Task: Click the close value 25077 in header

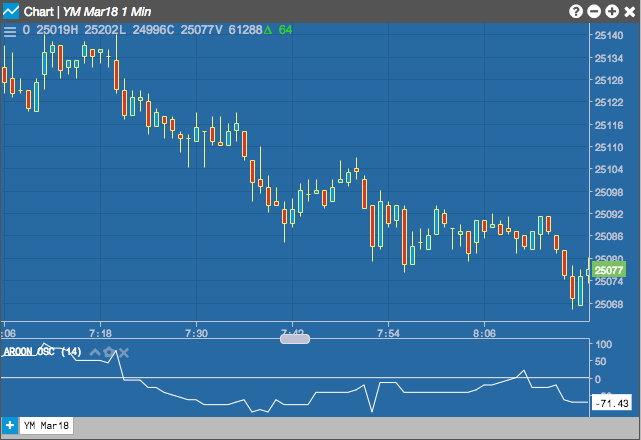Action: click(x=197, y=30)
